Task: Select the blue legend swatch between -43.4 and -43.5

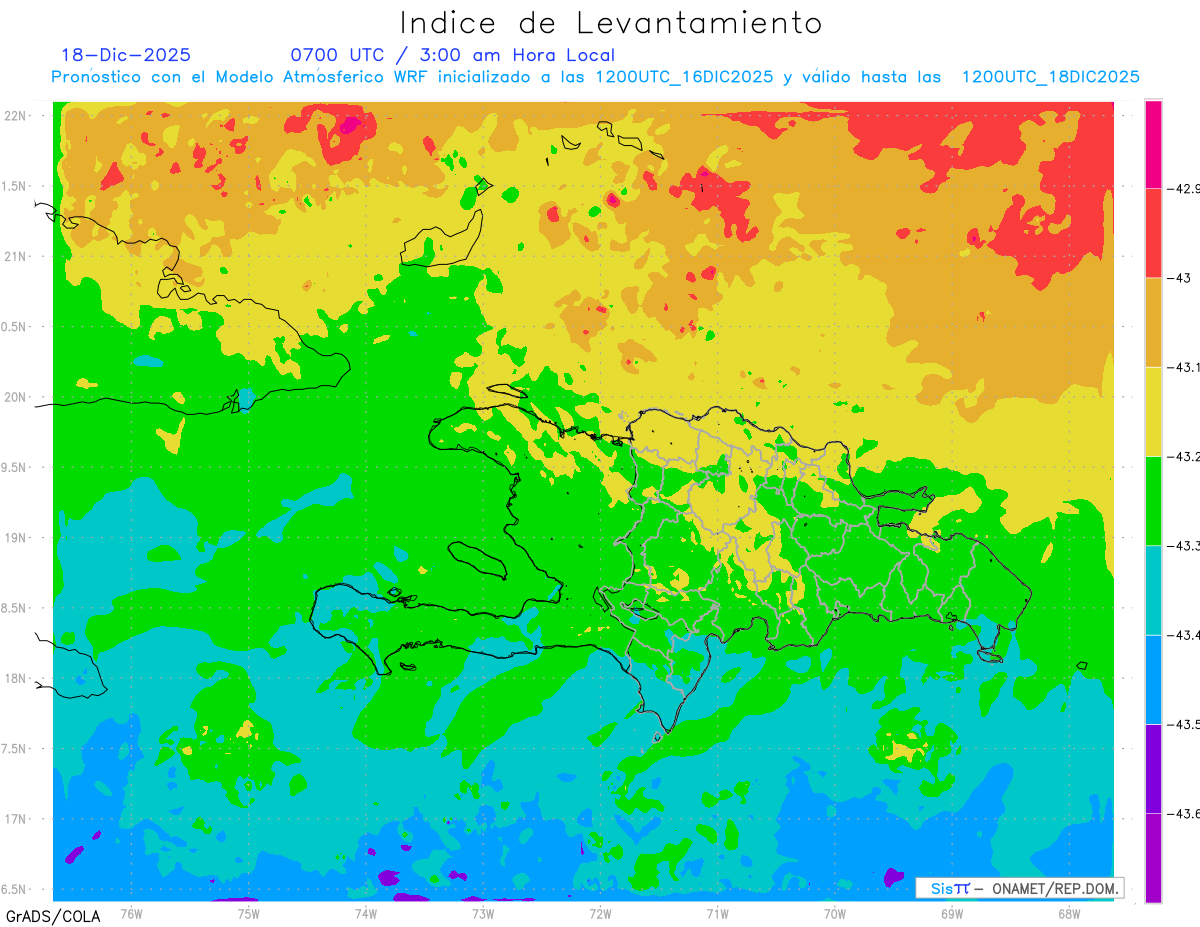Action: pyautogui.click(x=1153, y=679)
